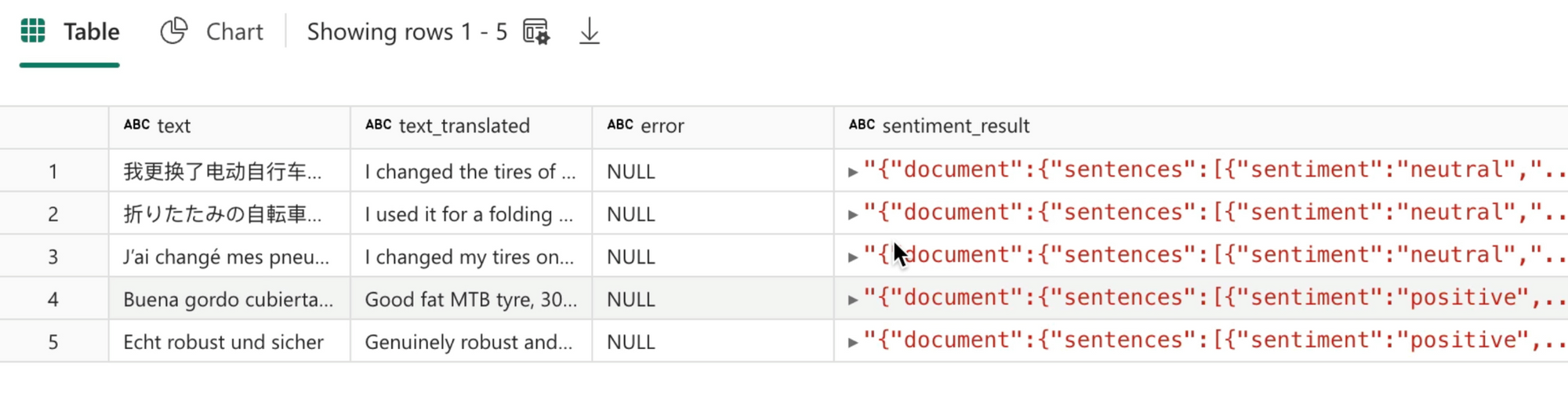
Task: Expand row 1 sentiment_result JSON
Action: [x=853, y=172]
